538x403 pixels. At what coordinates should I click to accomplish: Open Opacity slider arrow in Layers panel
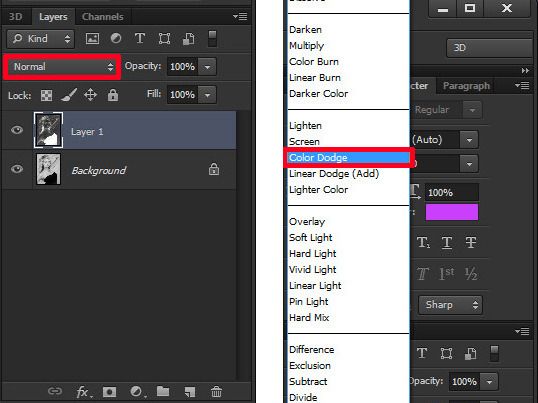[207, 67]
